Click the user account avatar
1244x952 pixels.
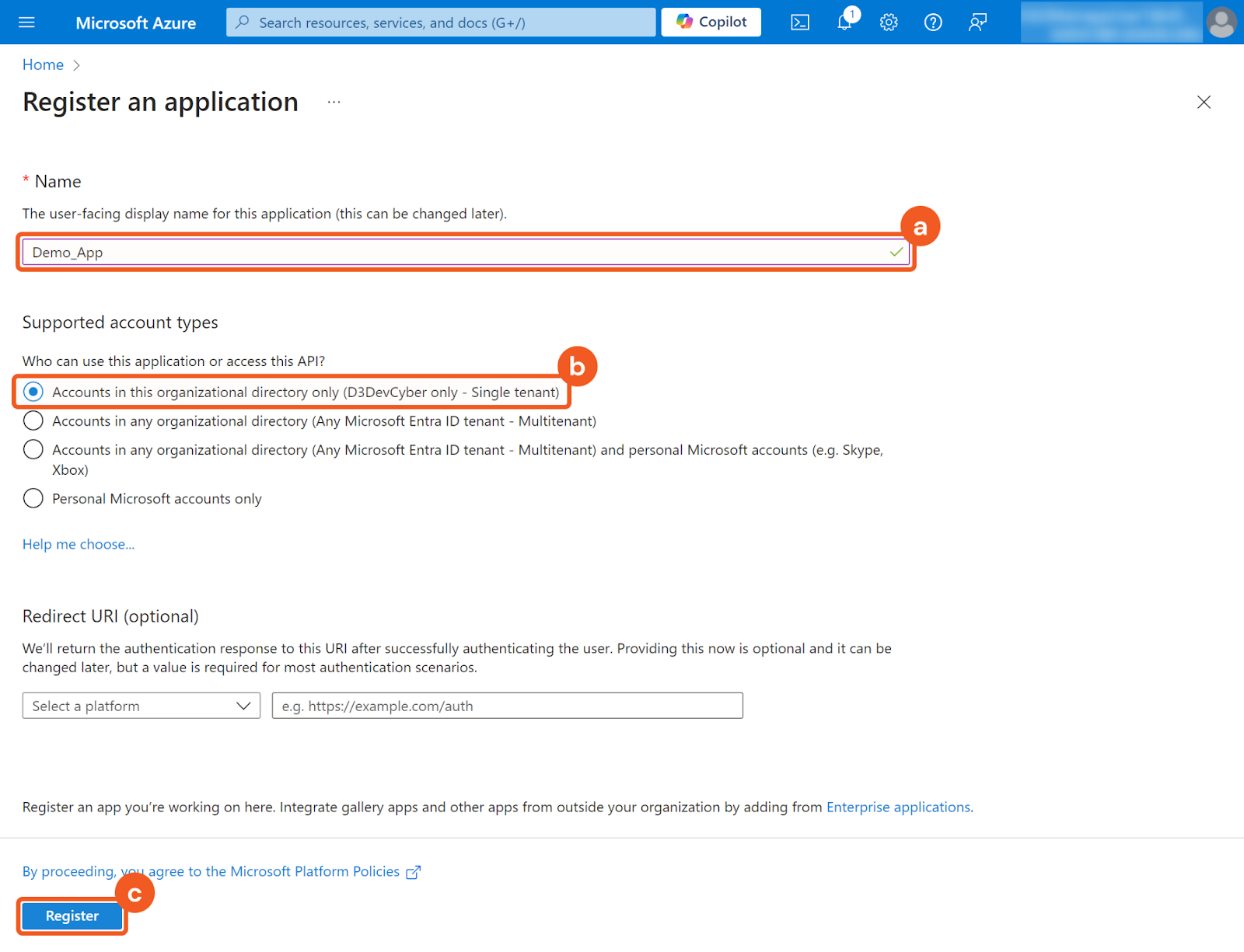tap(1221, 23)
